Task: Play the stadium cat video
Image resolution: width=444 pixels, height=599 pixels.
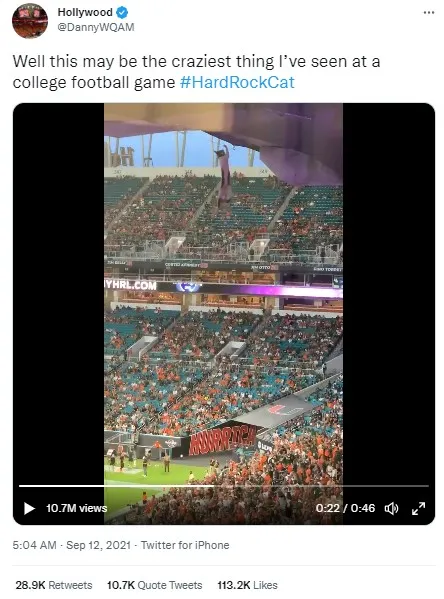Action: pyautogui.click(x=29, y=508)
